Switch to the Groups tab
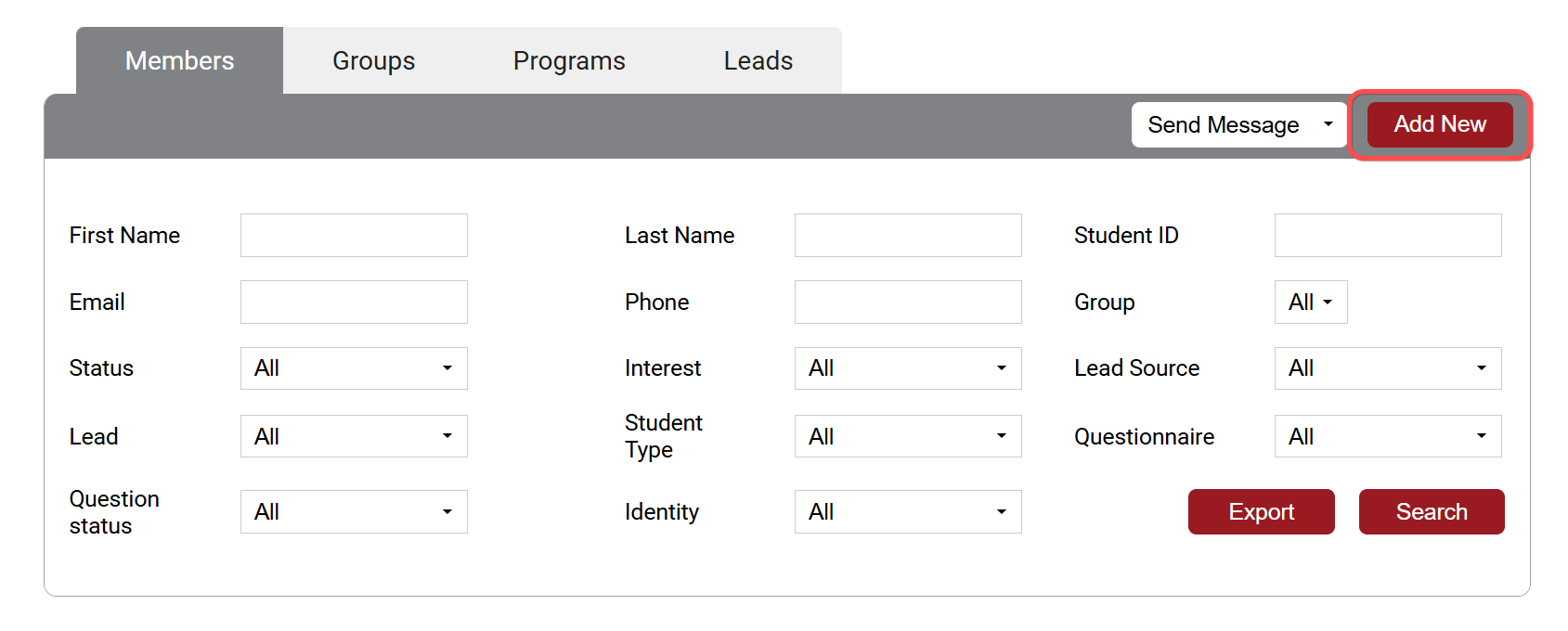The image size is (1568, 631). point(373,61)
